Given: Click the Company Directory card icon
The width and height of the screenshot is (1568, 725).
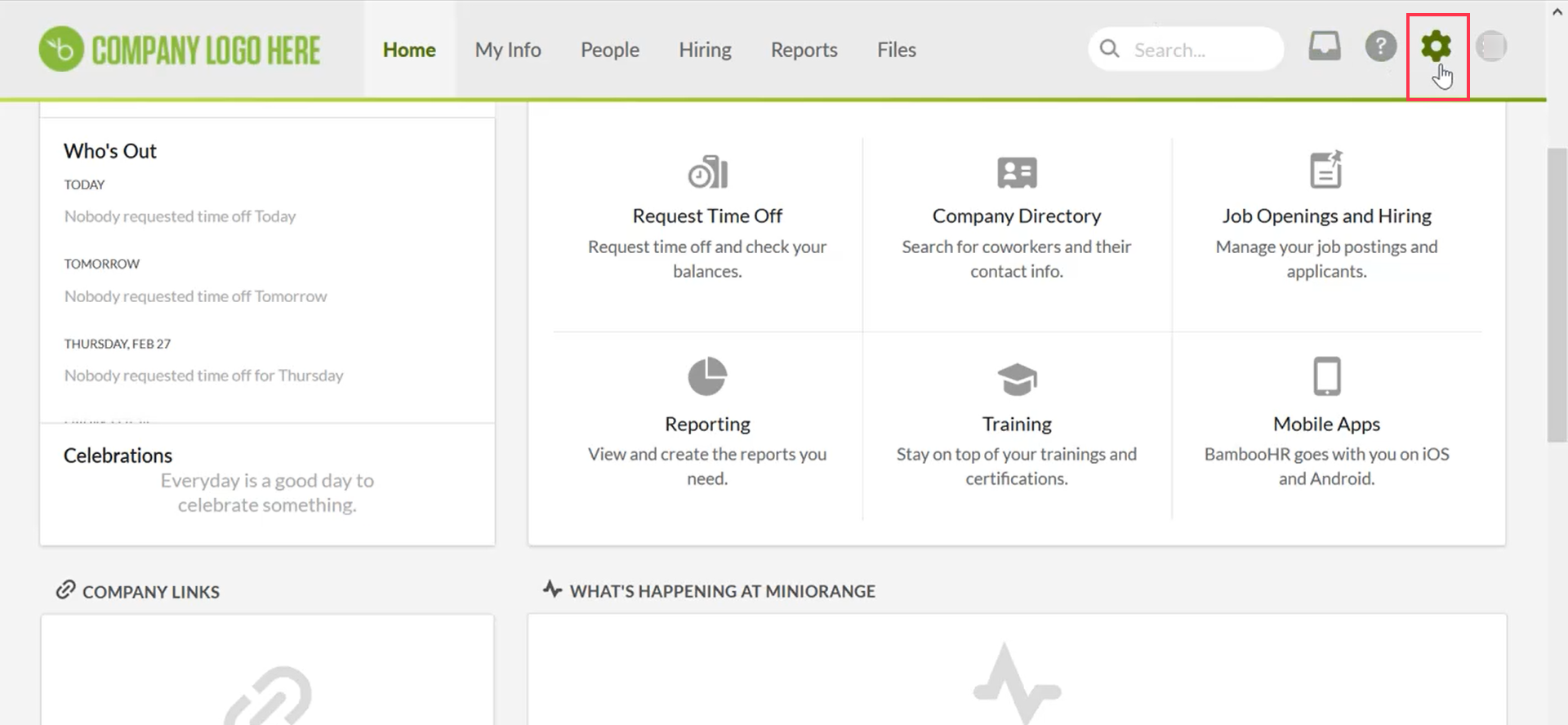Looking at the screenshot, I should (1017, 172).
